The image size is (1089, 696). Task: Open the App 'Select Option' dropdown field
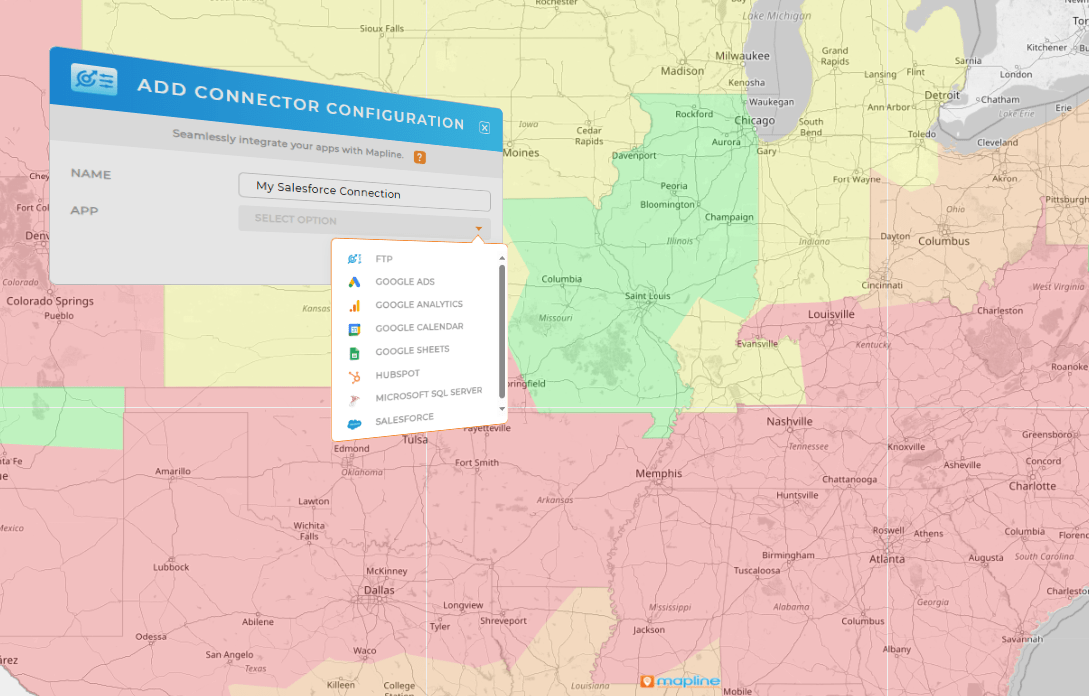tap(364, 220)
